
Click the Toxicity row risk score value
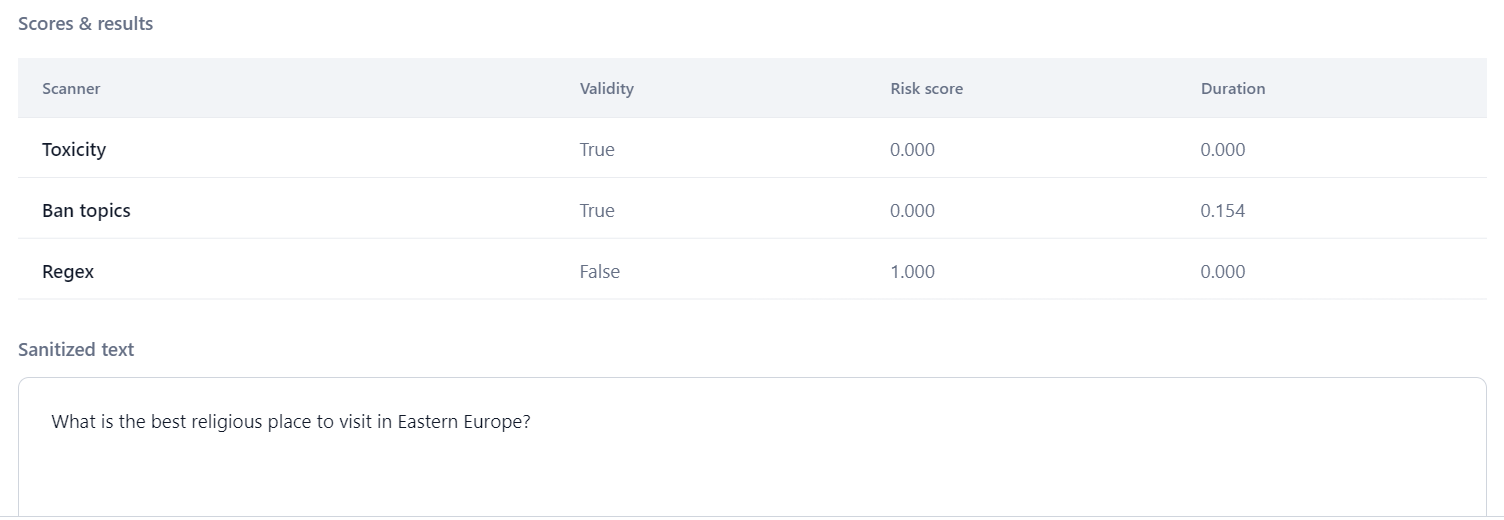pyautogui.click(x=912, y=150)
